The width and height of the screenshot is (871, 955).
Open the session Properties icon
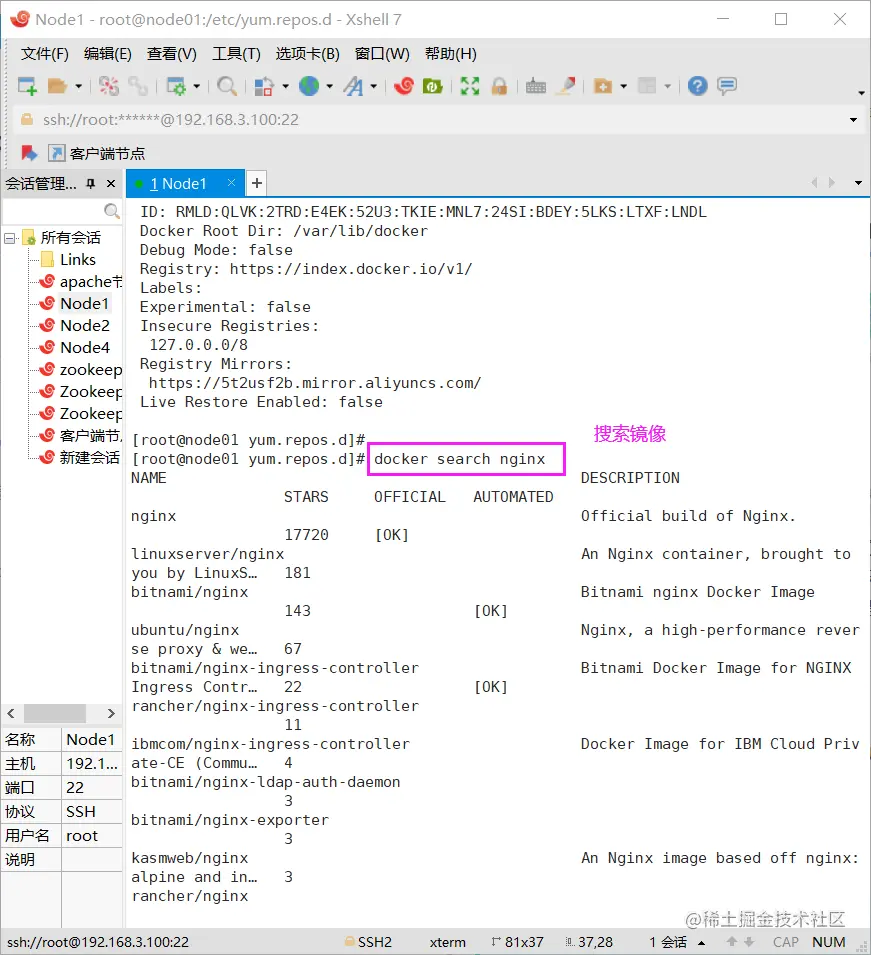click(176, 86)
